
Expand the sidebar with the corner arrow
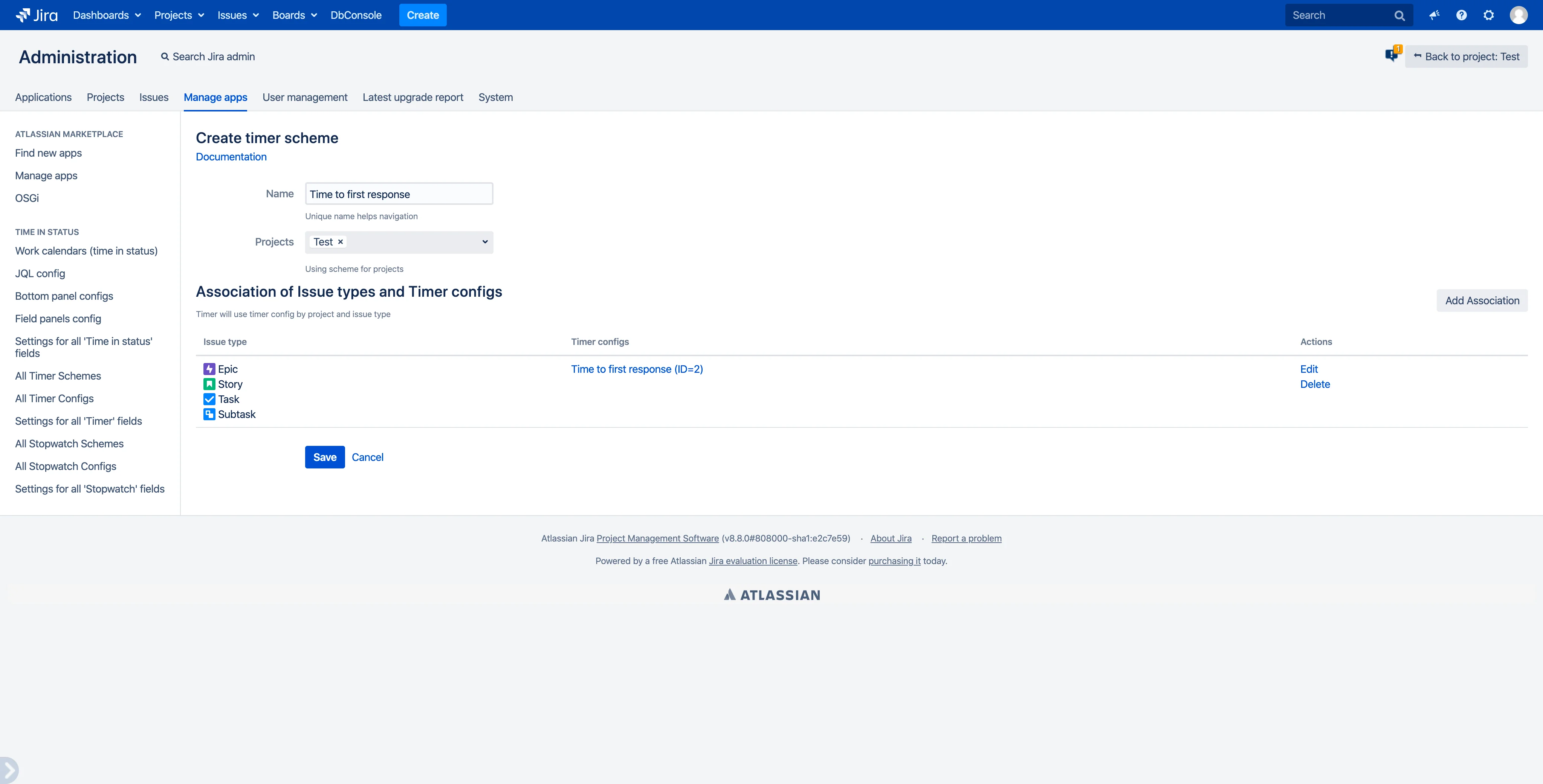(x=9, y=770)
